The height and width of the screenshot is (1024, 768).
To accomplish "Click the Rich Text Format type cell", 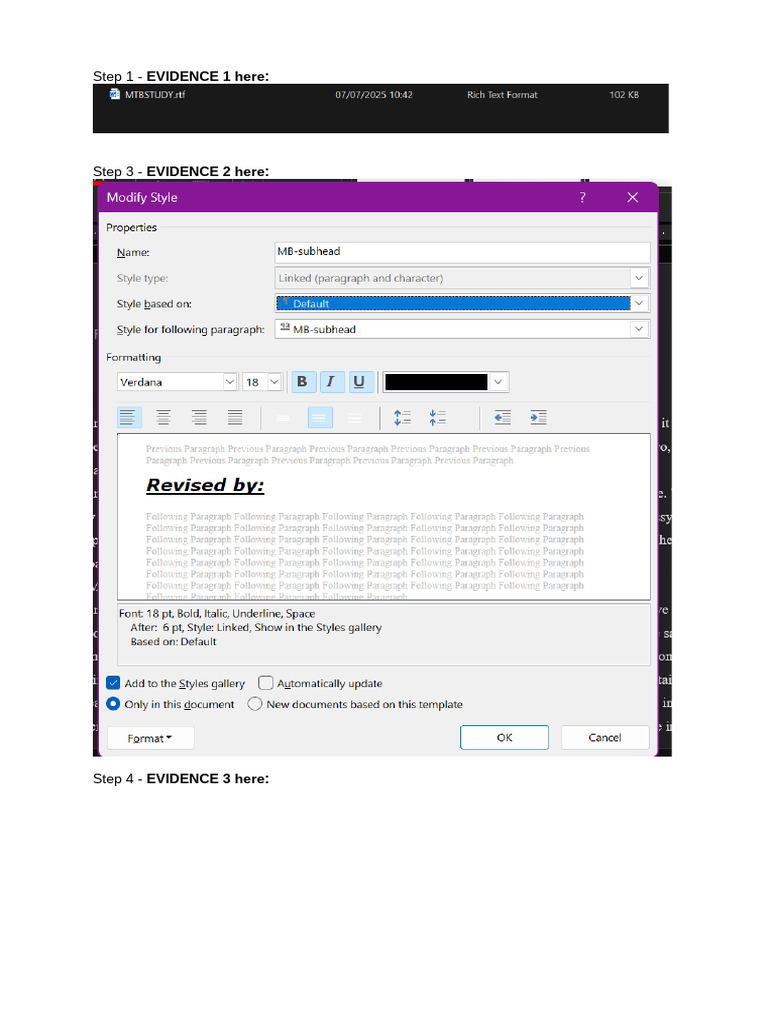I will pos(502,95).
